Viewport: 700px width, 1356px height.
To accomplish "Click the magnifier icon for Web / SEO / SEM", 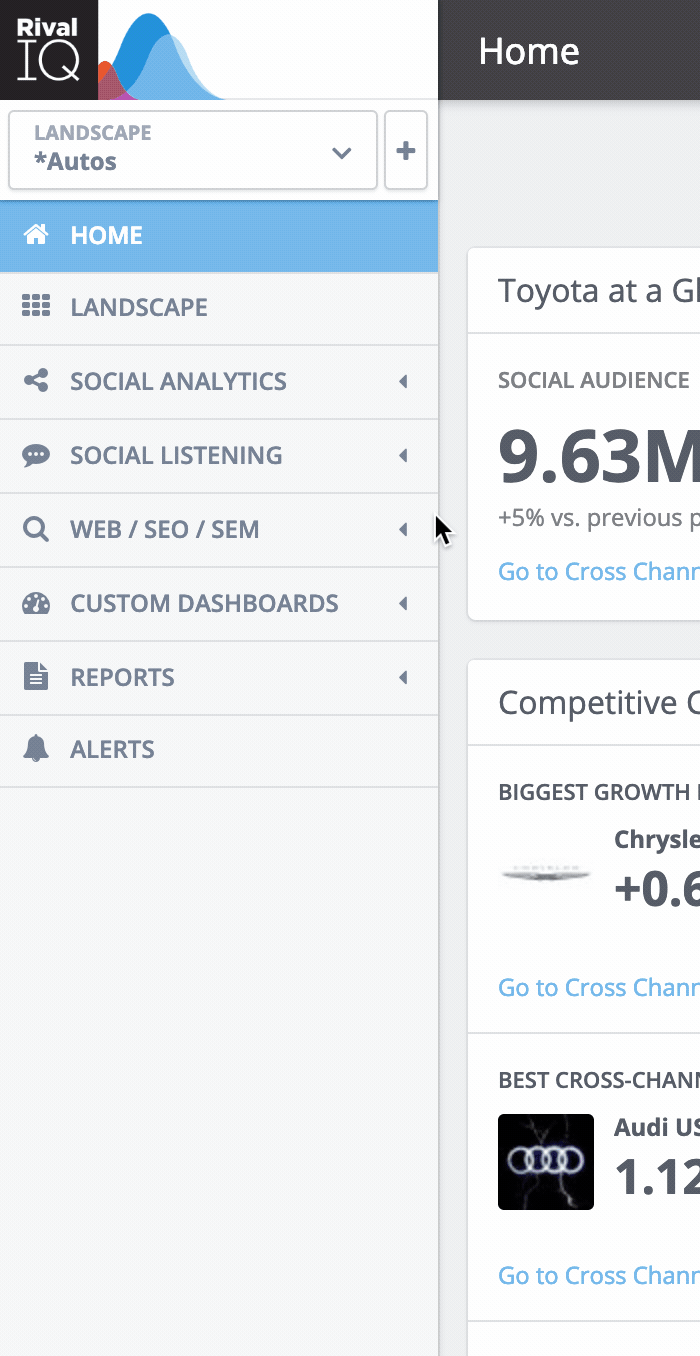I will (x=36, y=529).
